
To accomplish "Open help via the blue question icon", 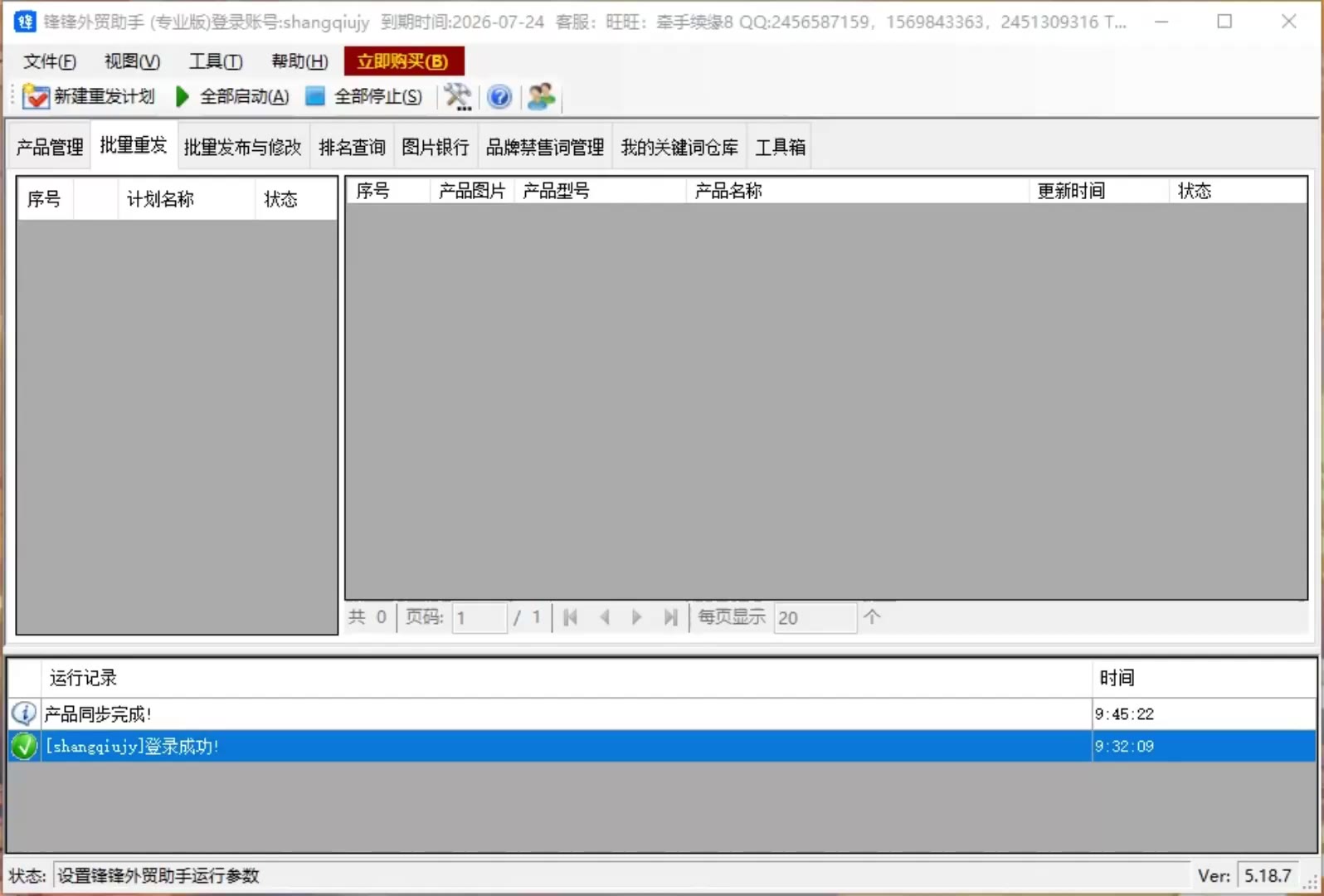I will [499, 97].
